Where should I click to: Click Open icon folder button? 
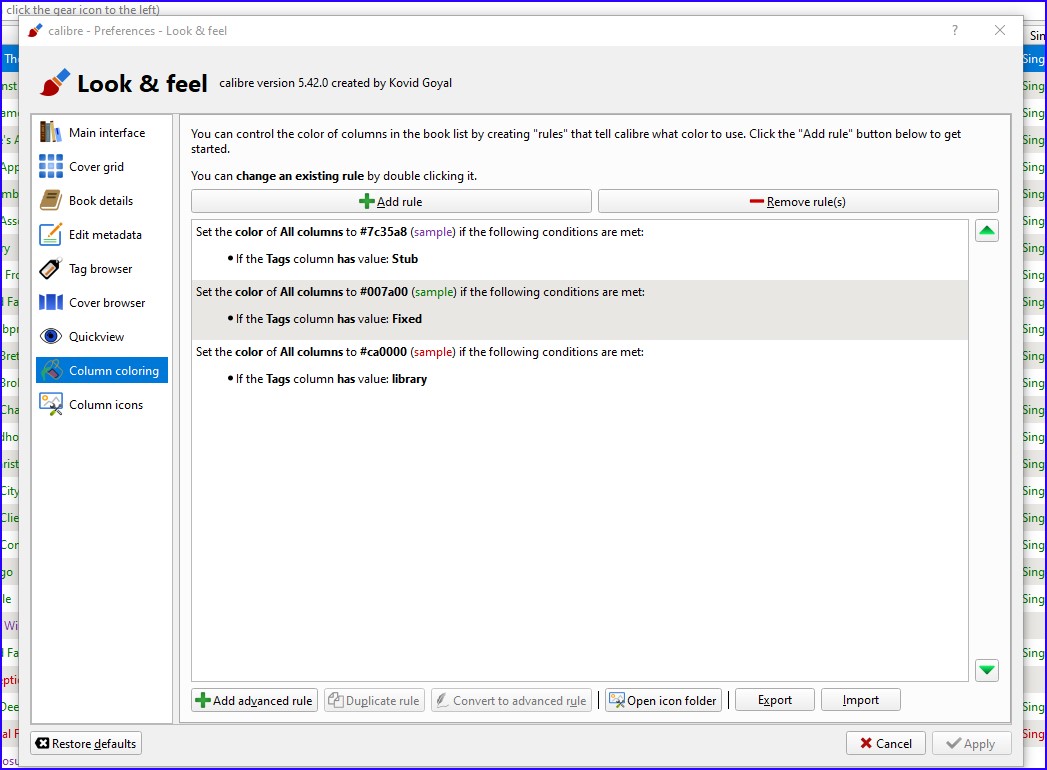(663, 701)
